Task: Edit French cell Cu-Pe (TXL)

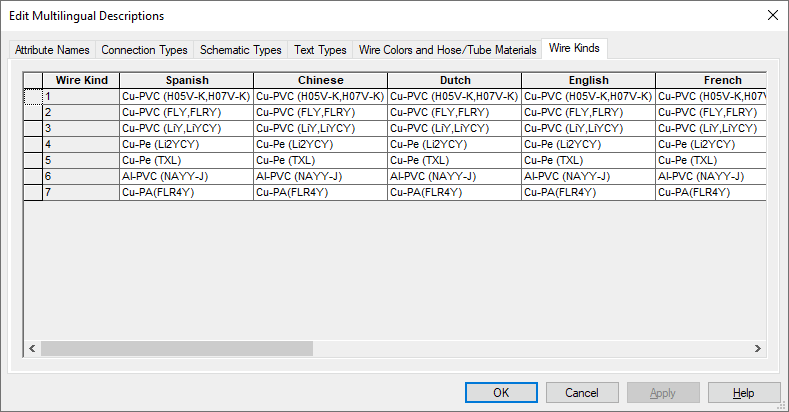Action: (x=711, y=160)
